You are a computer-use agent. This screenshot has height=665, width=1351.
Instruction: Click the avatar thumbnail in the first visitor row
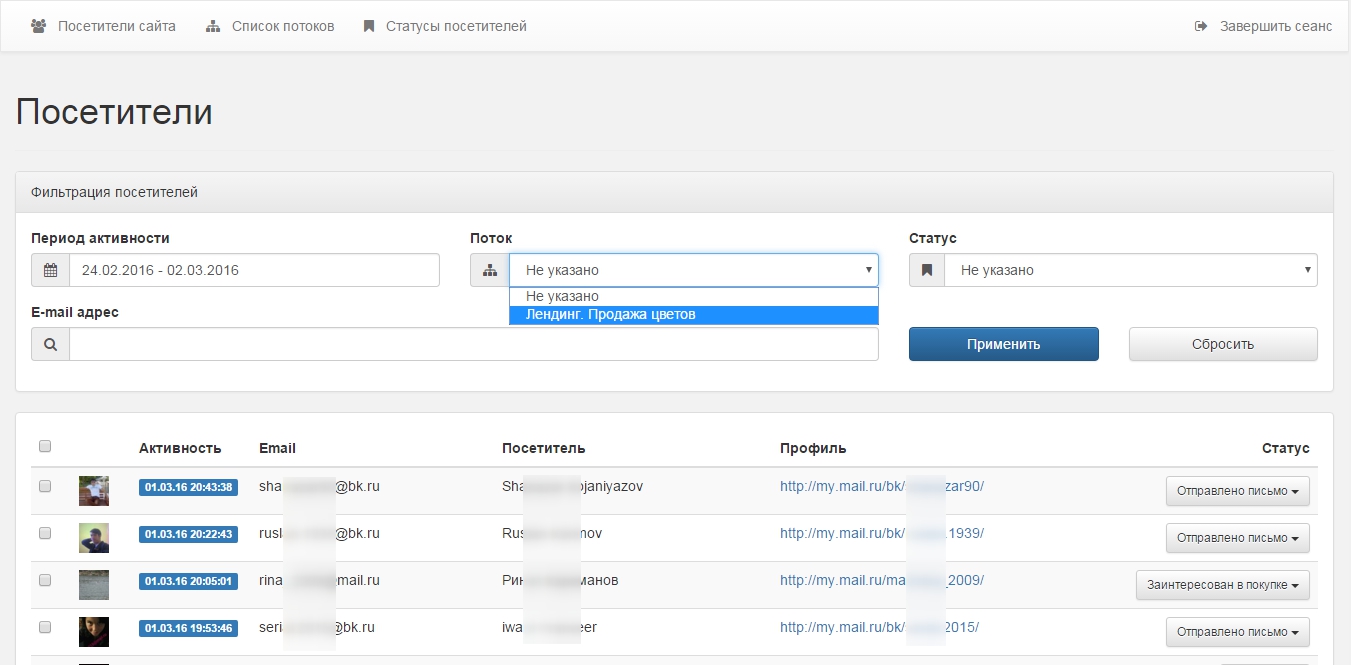(94, 491)
